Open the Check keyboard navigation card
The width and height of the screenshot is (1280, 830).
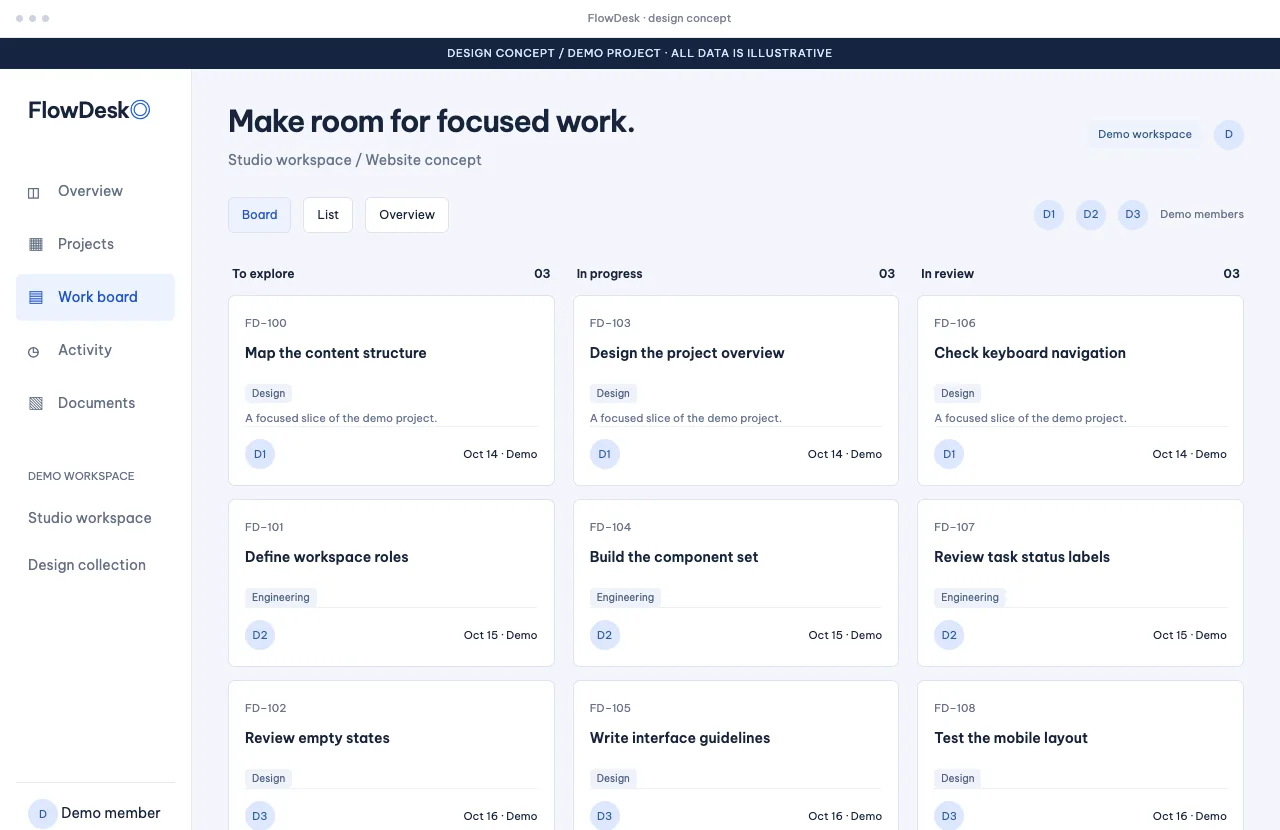pyautogui.click(x=1080, y=390)
